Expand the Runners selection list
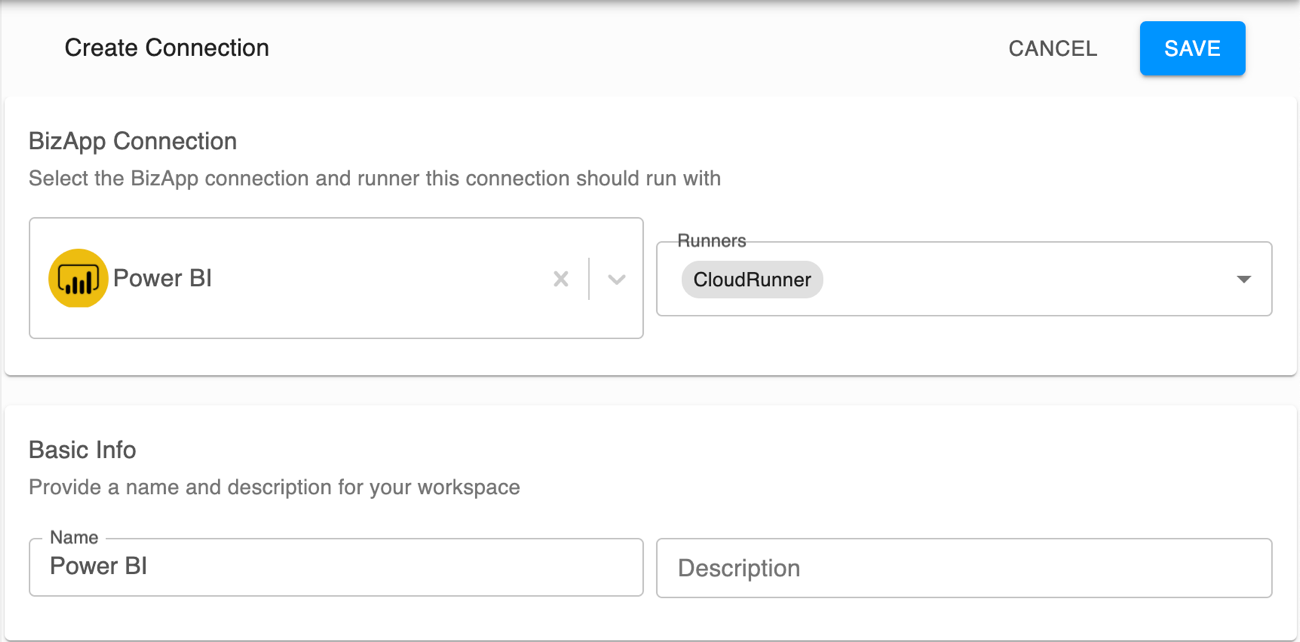The image size is (1300, 642). pyautogui.click(x=1243, y=279)
